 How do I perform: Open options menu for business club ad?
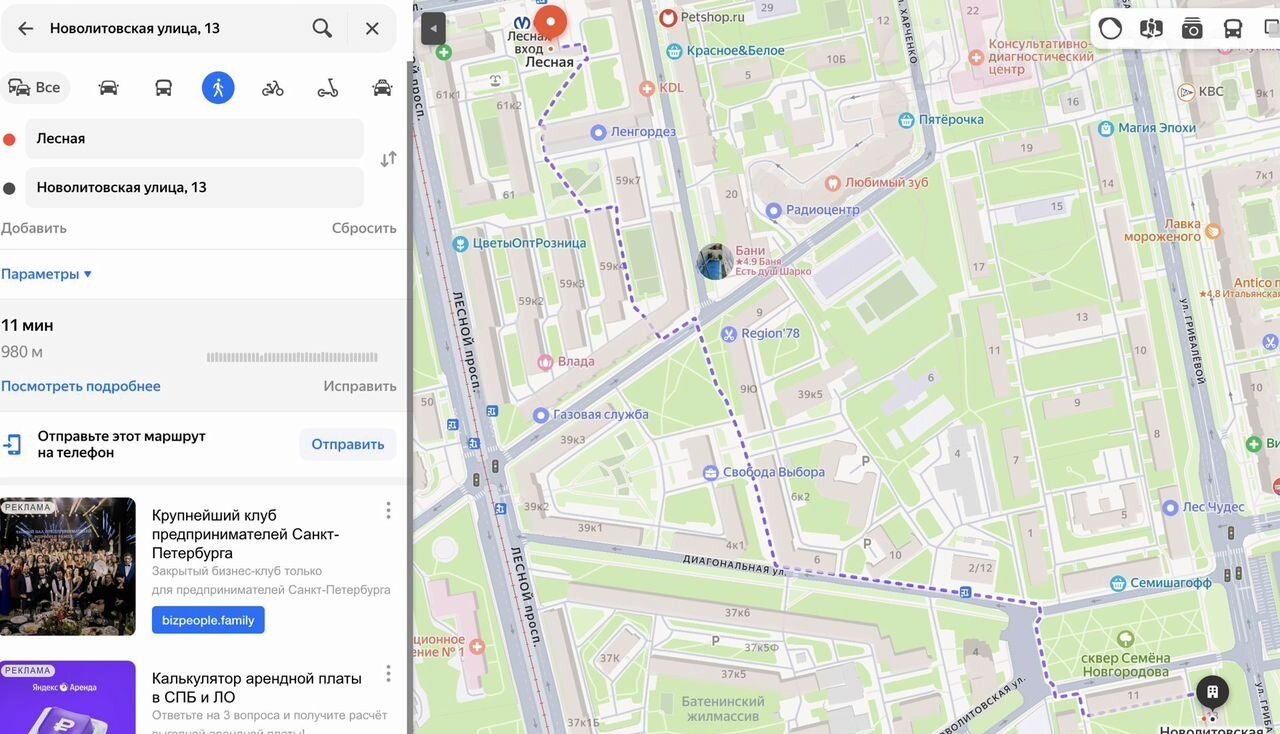(x=388, y=511)
